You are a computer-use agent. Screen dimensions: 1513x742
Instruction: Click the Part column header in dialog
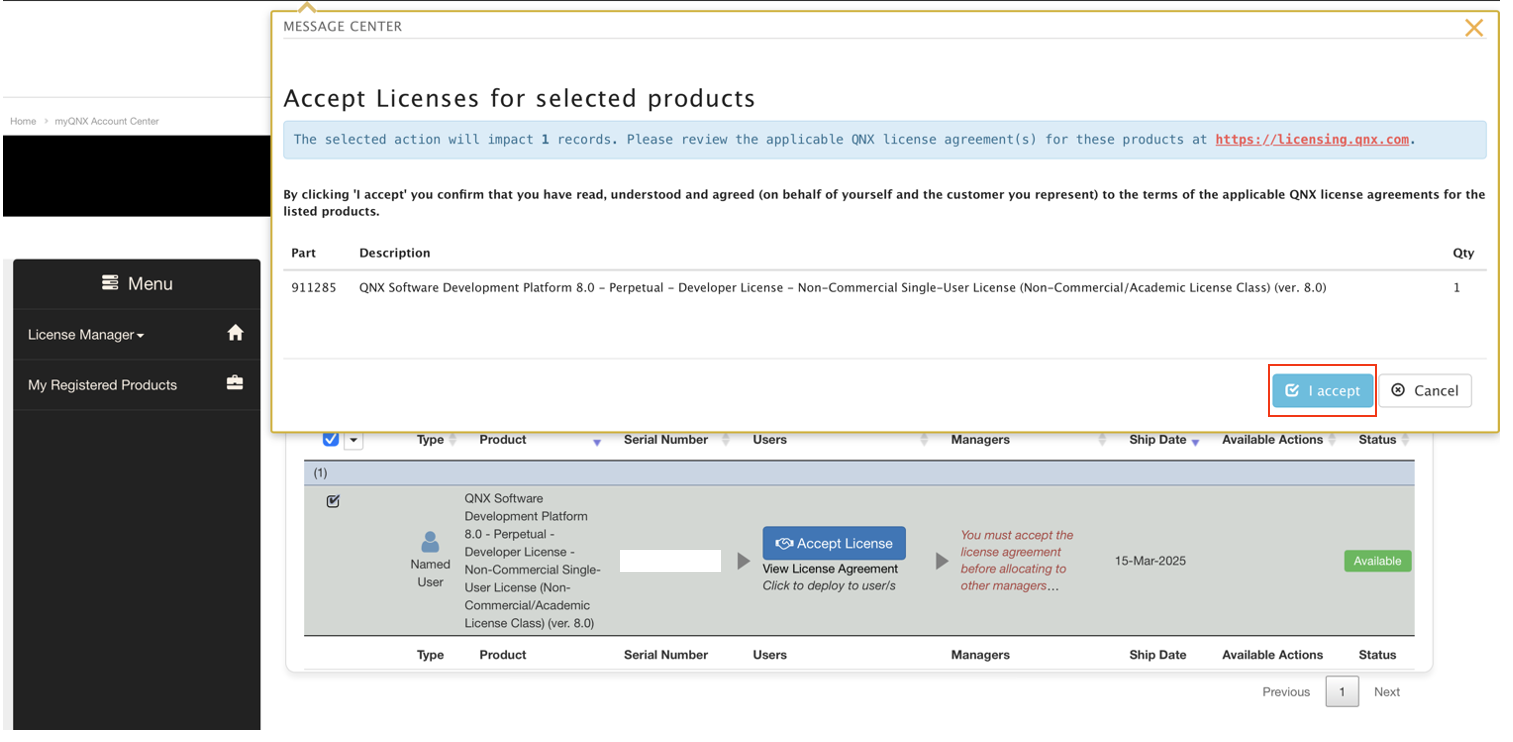click(x=303, y=253)
